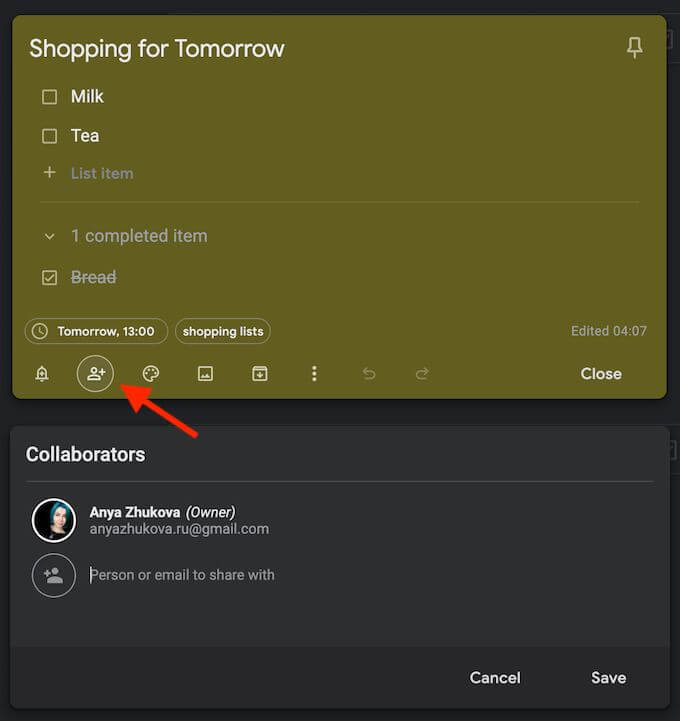Image resolution: width=680 pixels, height=721 pixels.
Task: Click the 1 completed item label
Action: (139, 236)
